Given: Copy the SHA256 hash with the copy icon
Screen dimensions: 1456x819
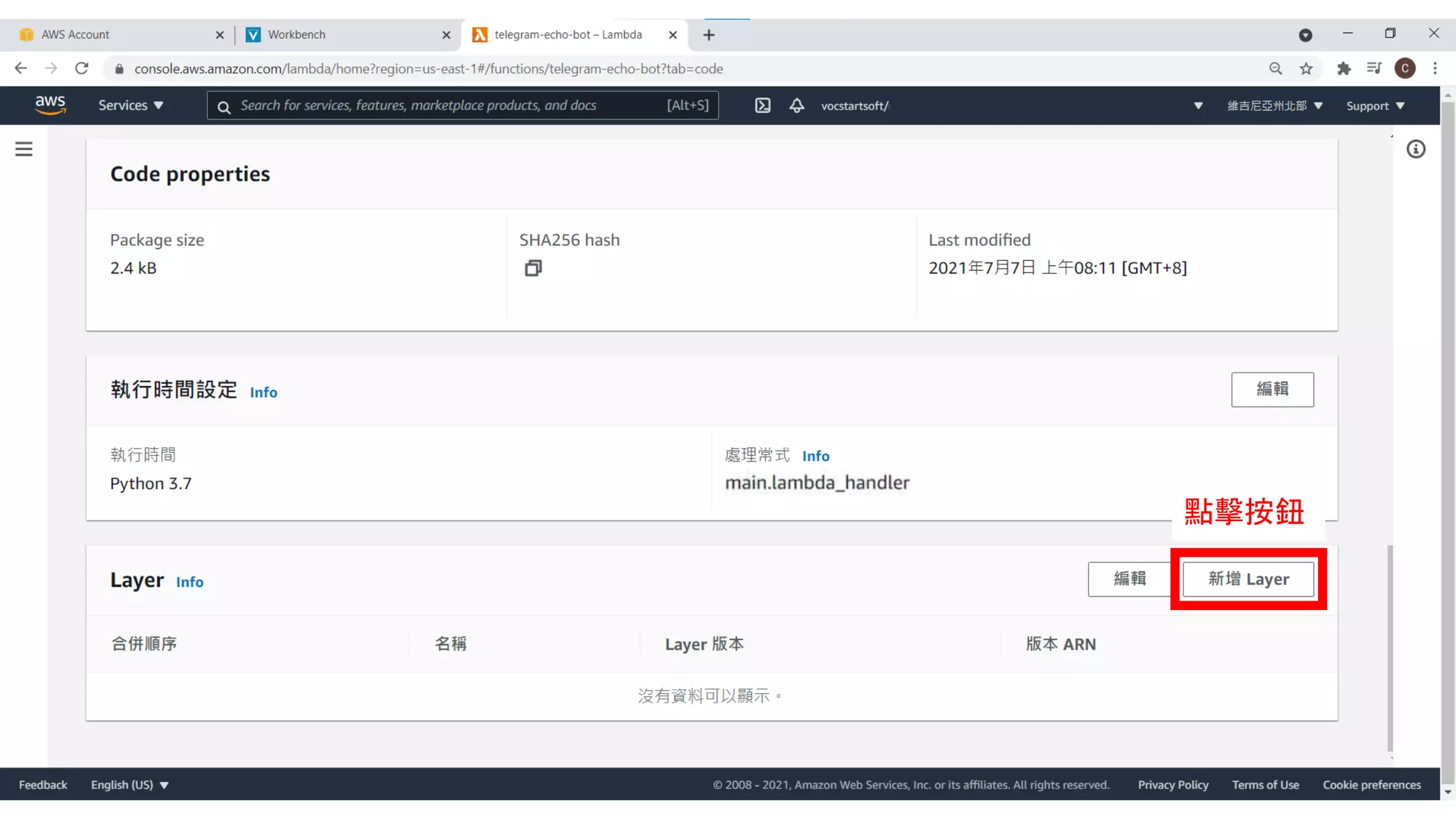Looking at the screenshot, I should (533, 268).
